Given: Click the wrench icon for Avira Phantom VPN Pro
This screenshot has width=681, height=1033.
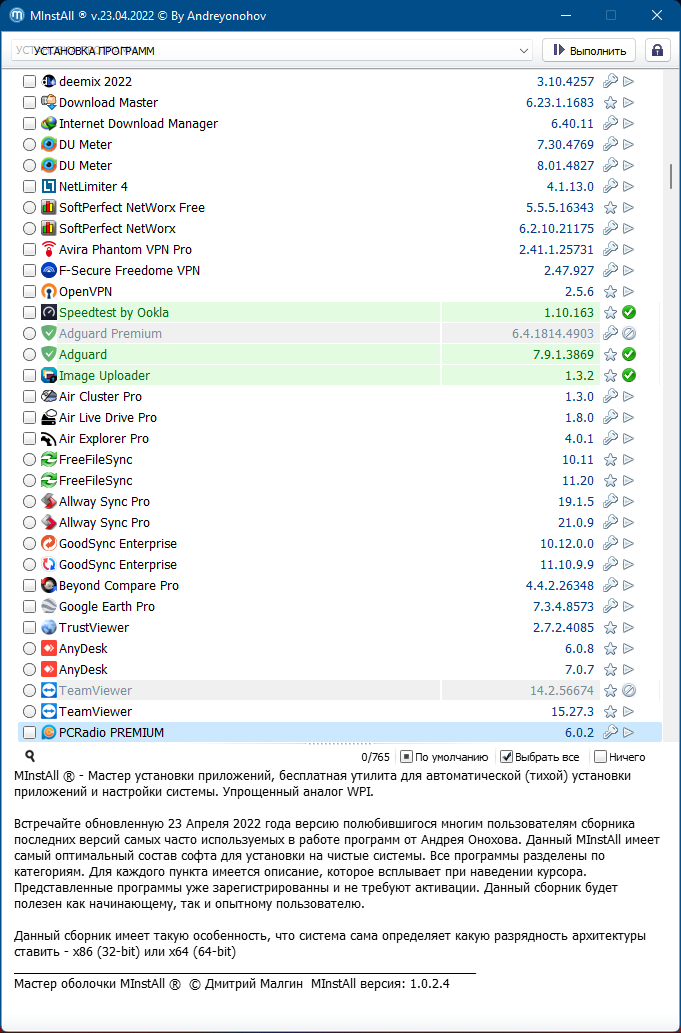Looking at the screenshot, I should coord(611,250).
